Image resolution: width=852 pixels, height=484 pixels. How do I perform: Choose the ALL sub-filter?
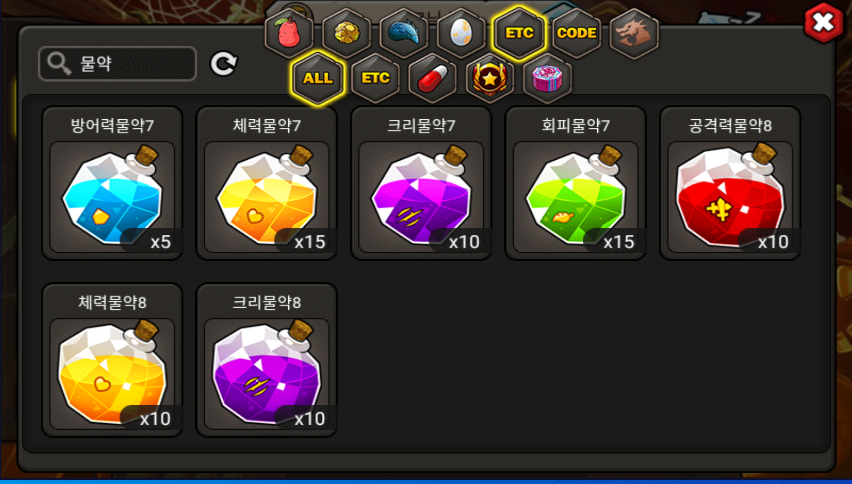pos(318,78)
